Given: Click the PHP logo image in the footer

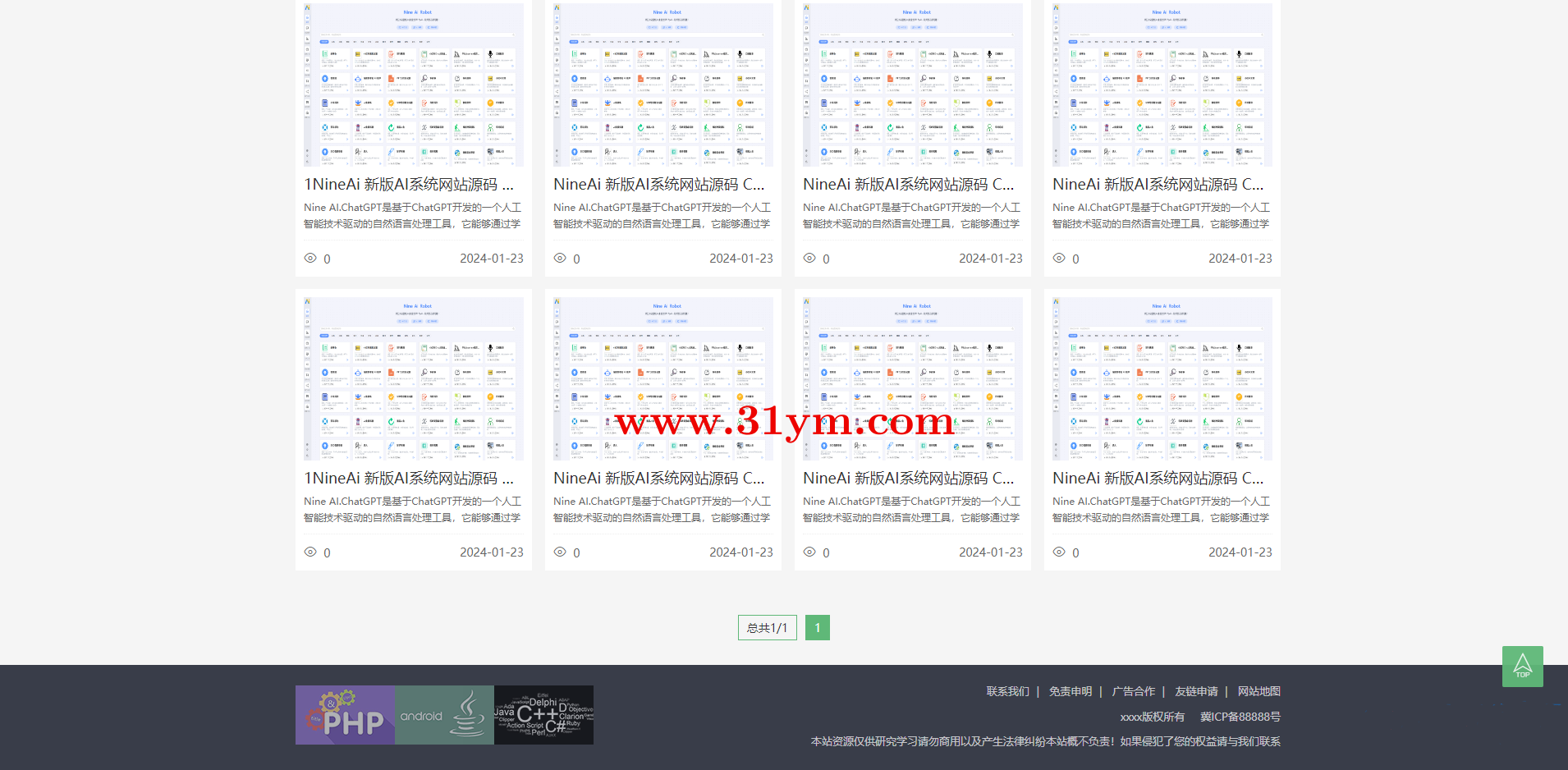Looking at the screenshot, I should pos(346,715).
